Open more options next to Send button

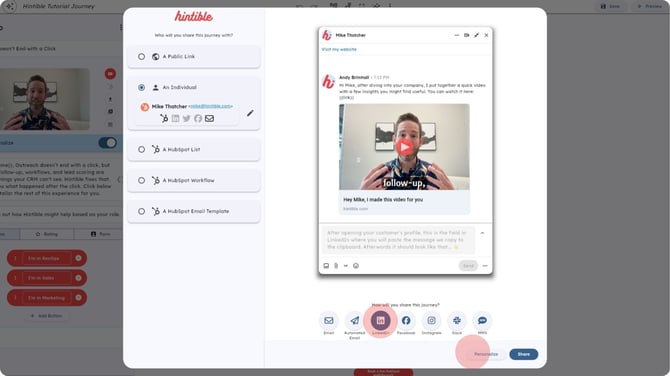pyautogui.click(x=485, y=266)
